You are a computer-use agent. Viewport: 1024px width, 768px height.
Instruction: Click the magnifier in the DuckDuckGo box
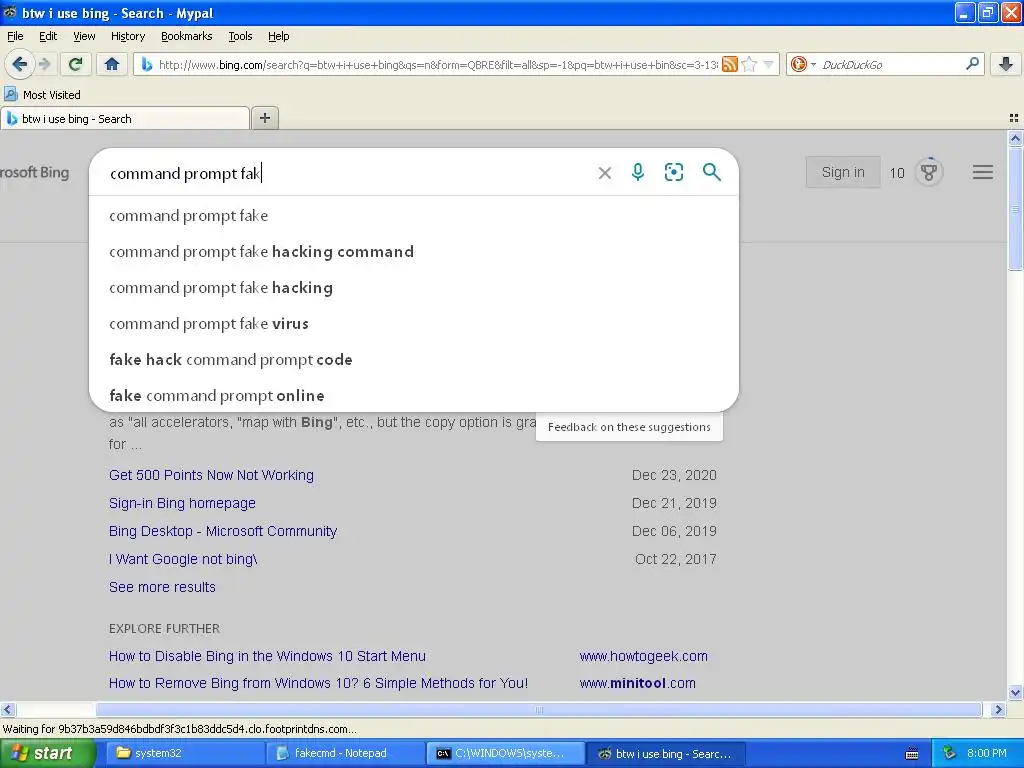[x=972, y=64]
